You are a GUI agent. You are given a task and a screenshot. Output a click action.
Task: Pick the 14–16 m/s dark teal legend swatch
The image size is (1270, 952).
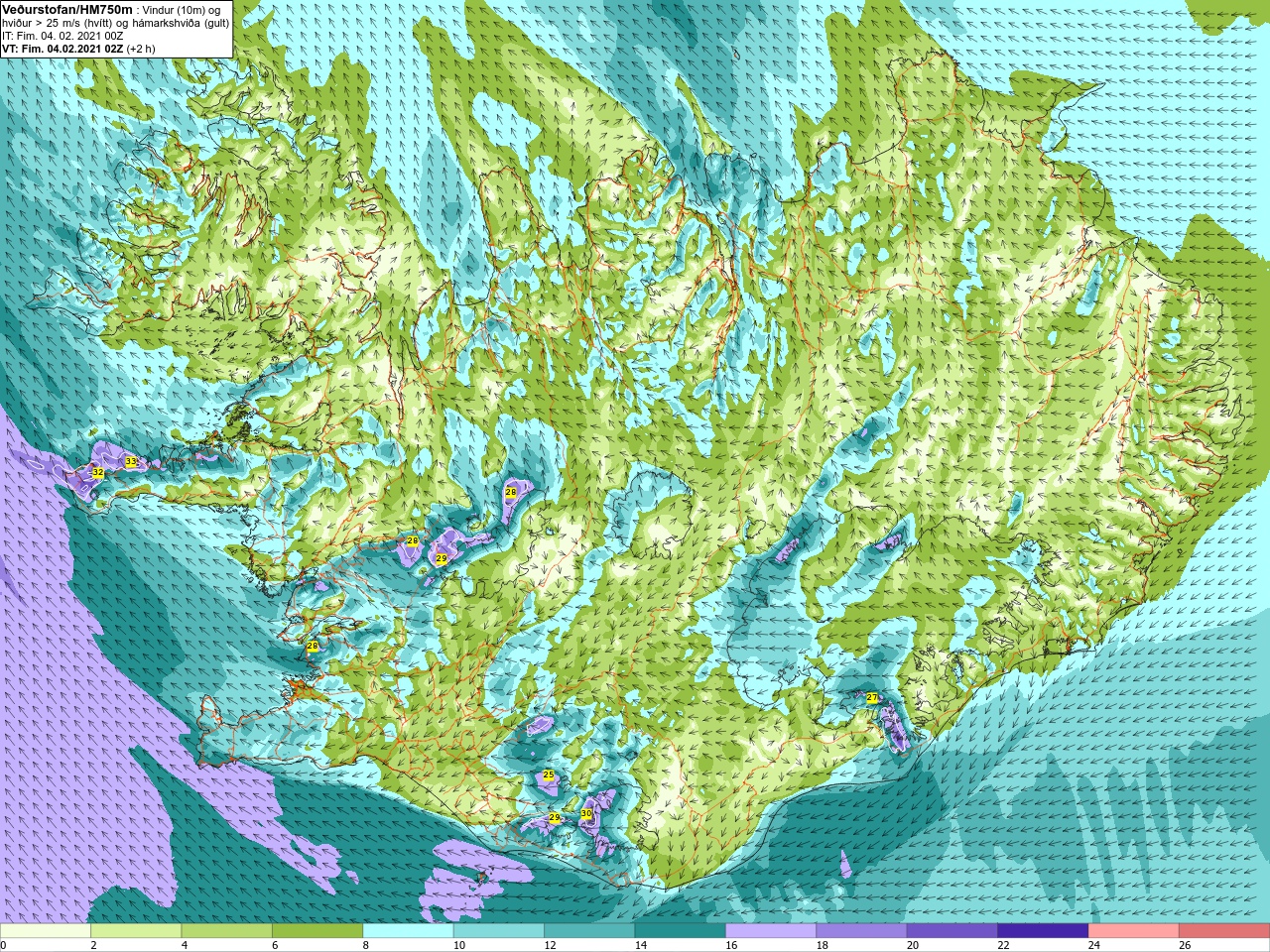pos(680,931)
